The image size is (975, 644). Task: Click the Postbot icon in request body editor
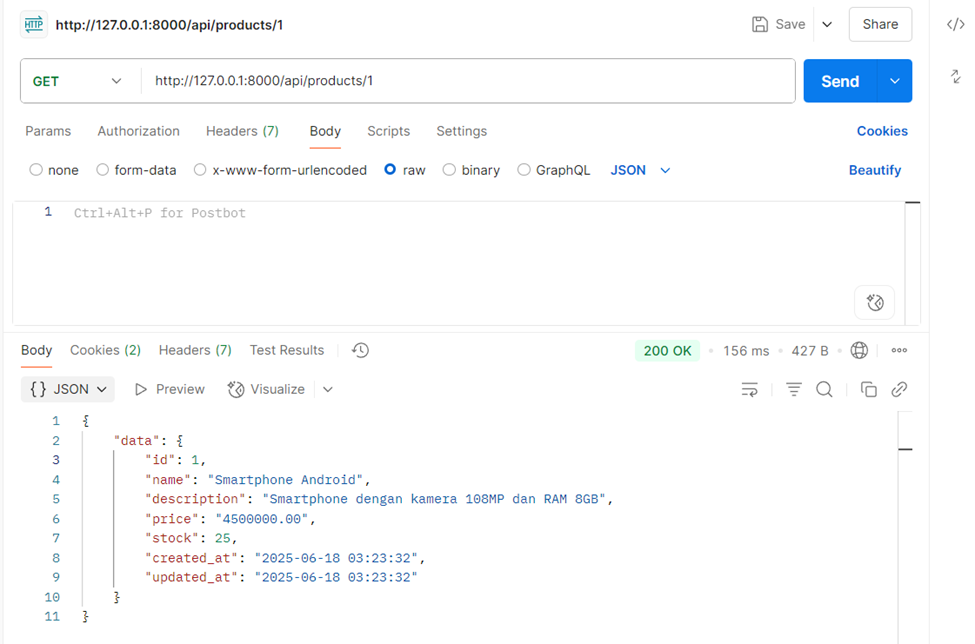point(874,302)
